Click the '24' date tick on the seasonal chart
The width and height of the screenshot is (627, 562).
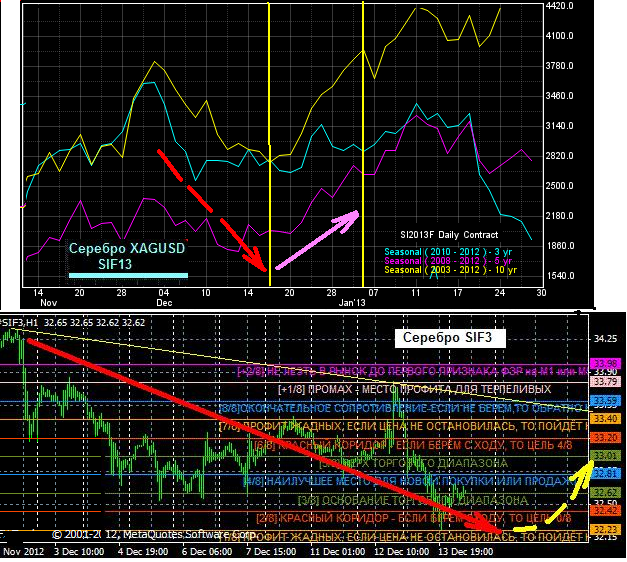coord(499,293)
